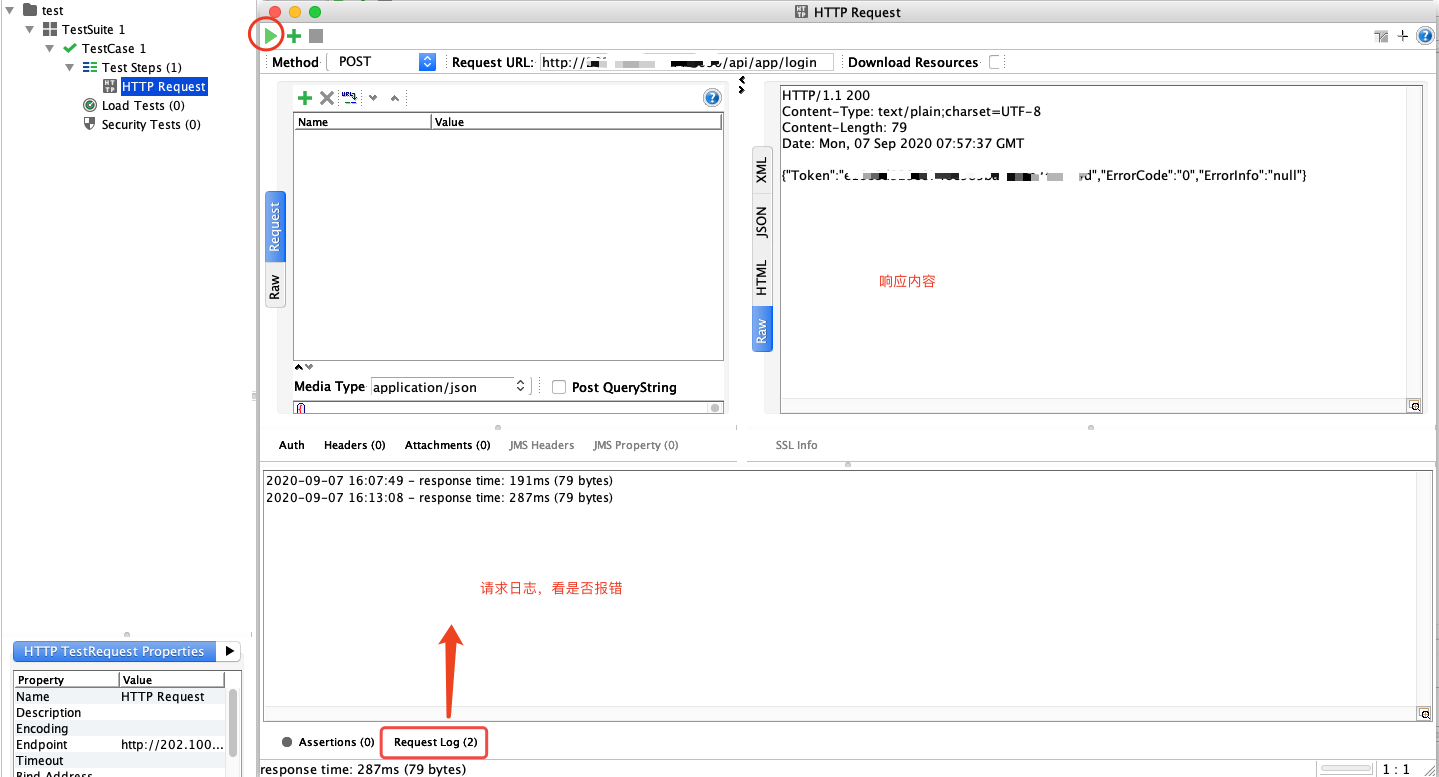Add a new request parameter with green plus
1439x777 pixels.
[305, 97]
